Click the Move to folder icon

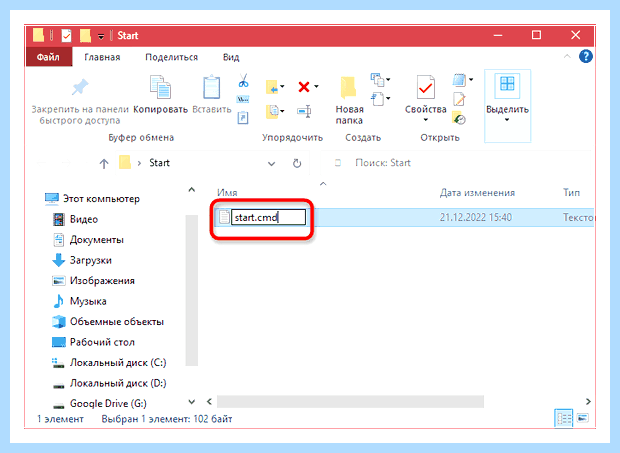(x=272, y=87)
